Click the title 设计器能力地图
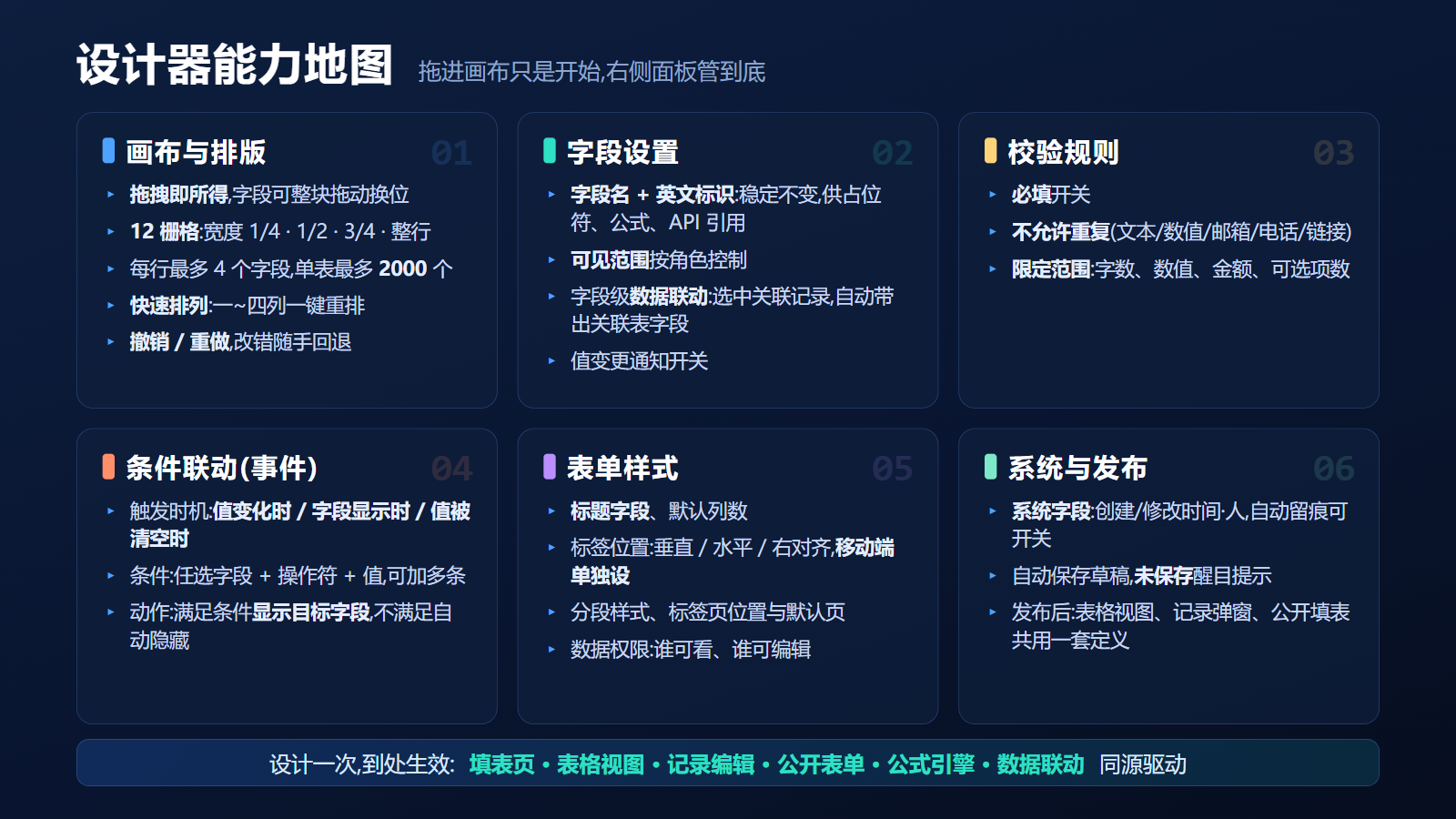This screenshot has width=1456, height=819. pos(235,66)
